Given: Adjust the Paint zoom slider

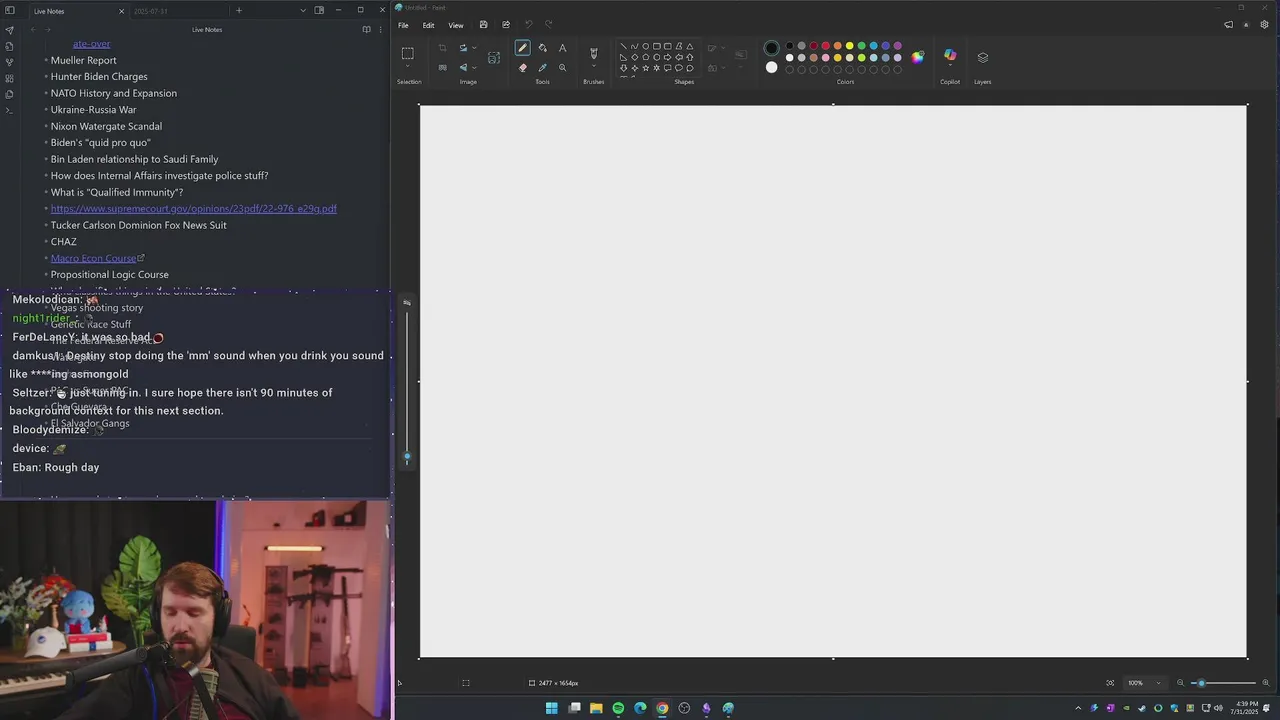Looking at the screenshot, I should pyautogui.click(x=1222, y=683).
